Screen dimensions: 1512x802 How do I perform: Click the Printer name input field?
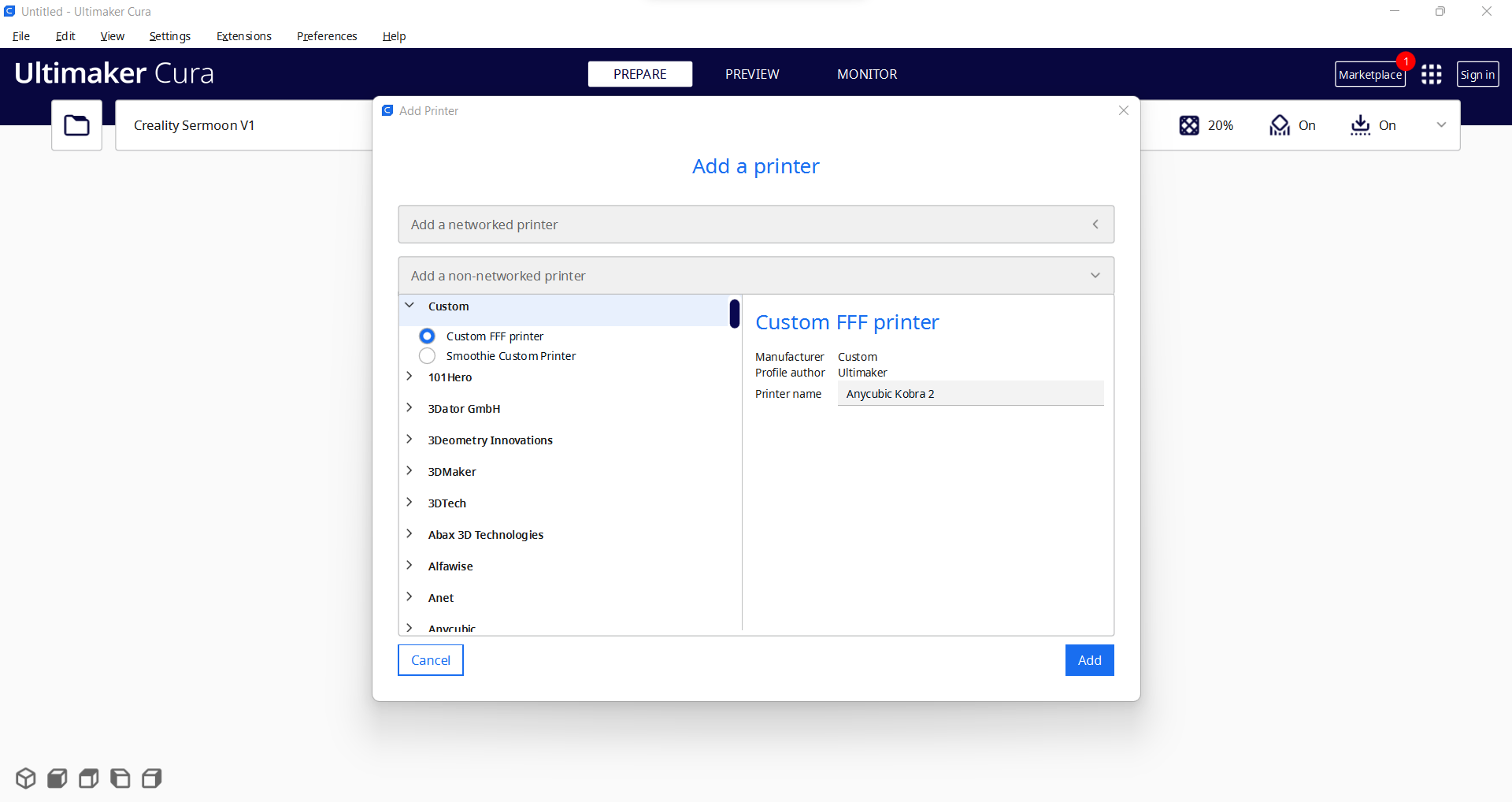tap(970, 394)
